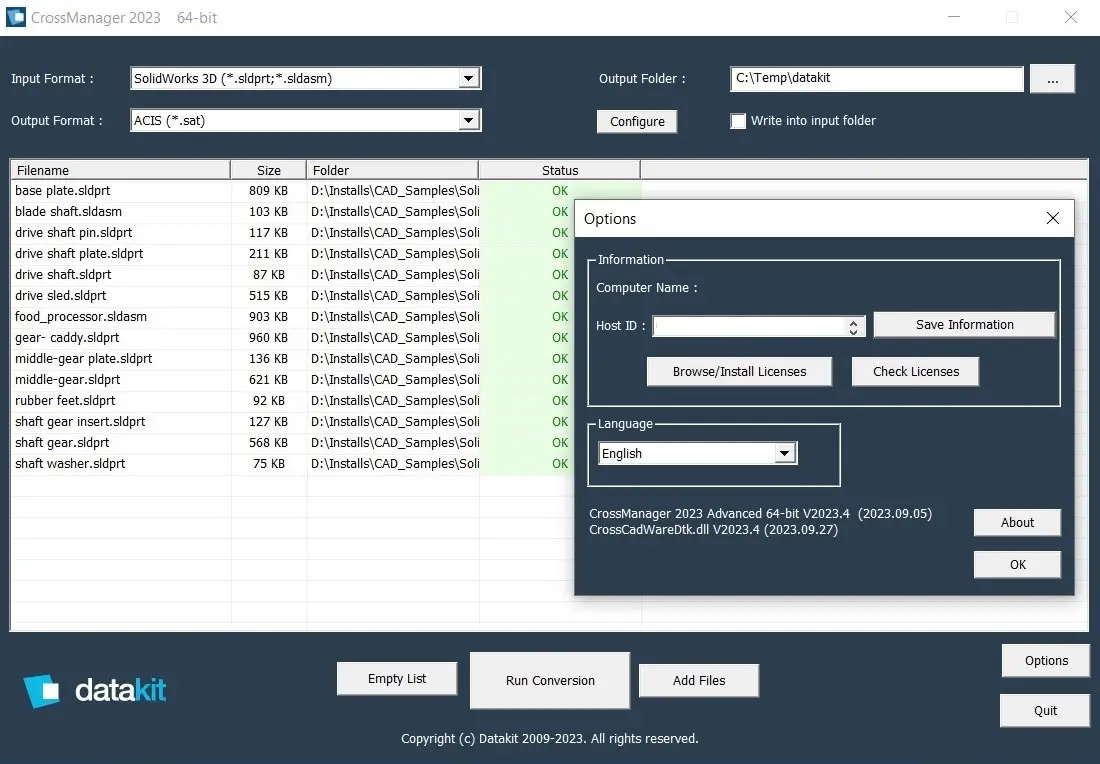
Task: Sort by Status column header
Action: pos(559,170)
